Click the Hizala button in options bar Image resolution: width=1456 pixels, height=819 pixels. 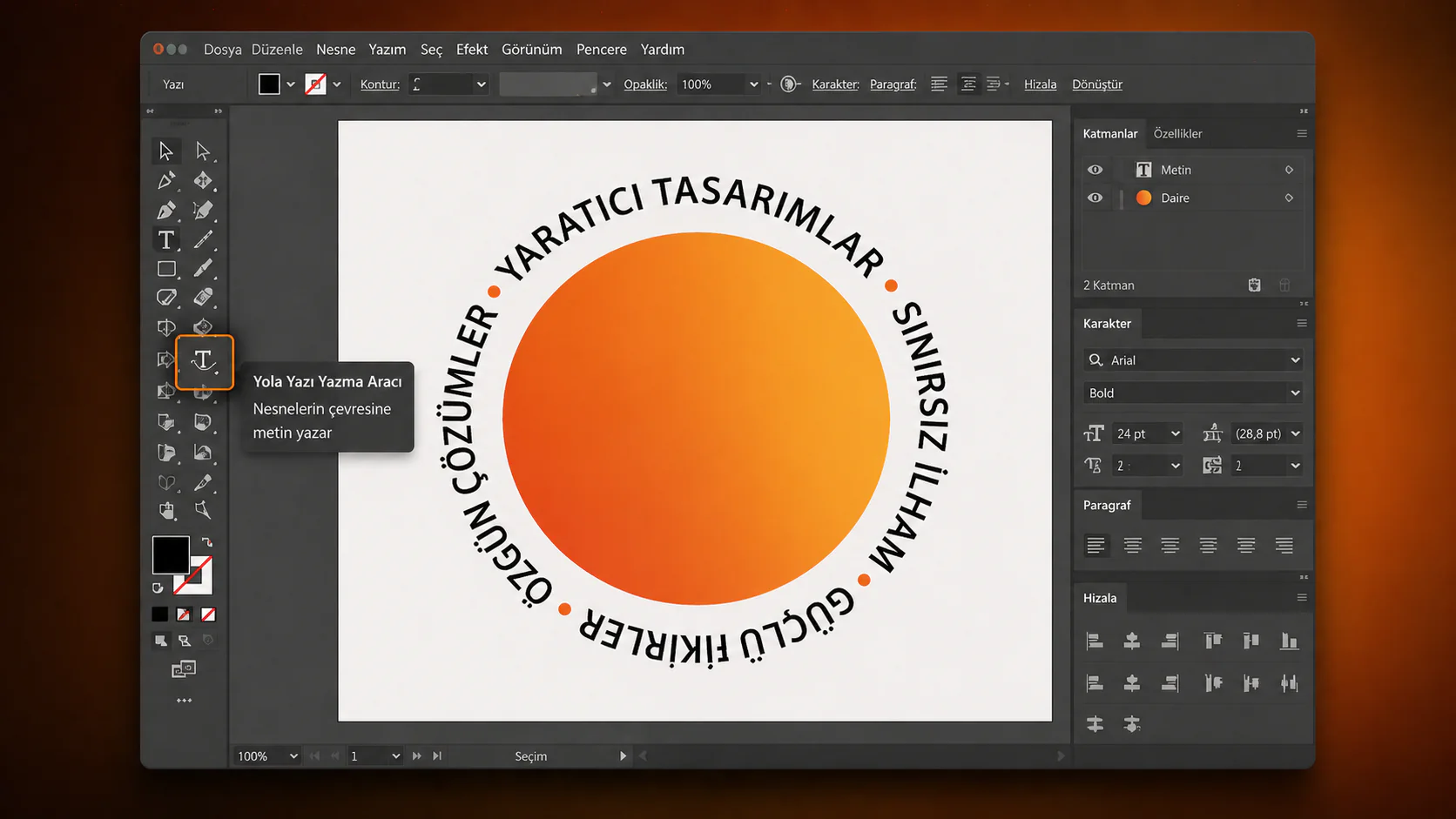1040,84
